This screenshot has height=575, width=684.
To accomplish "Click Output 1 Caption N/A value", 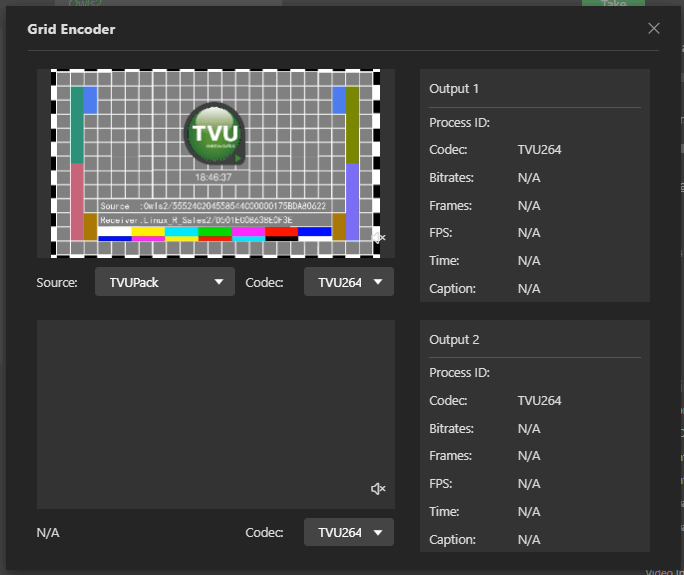I will coord(529,288).
